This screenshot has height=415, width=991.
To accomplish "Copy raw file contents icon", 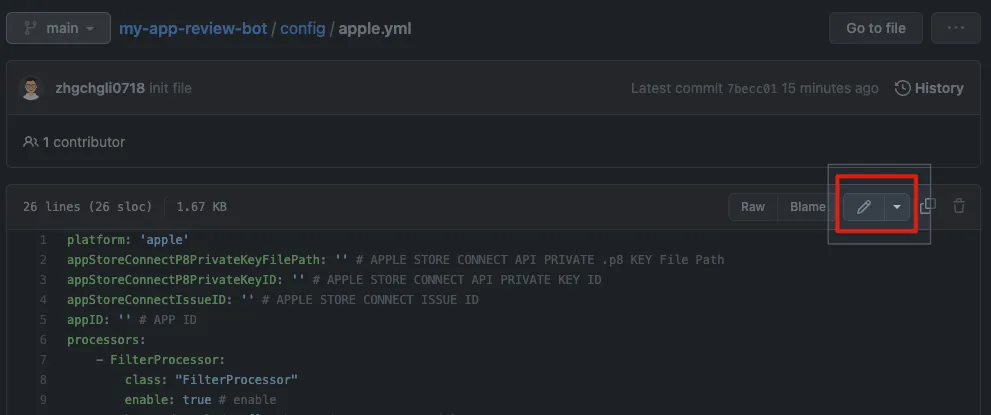I will coord(928,206).
